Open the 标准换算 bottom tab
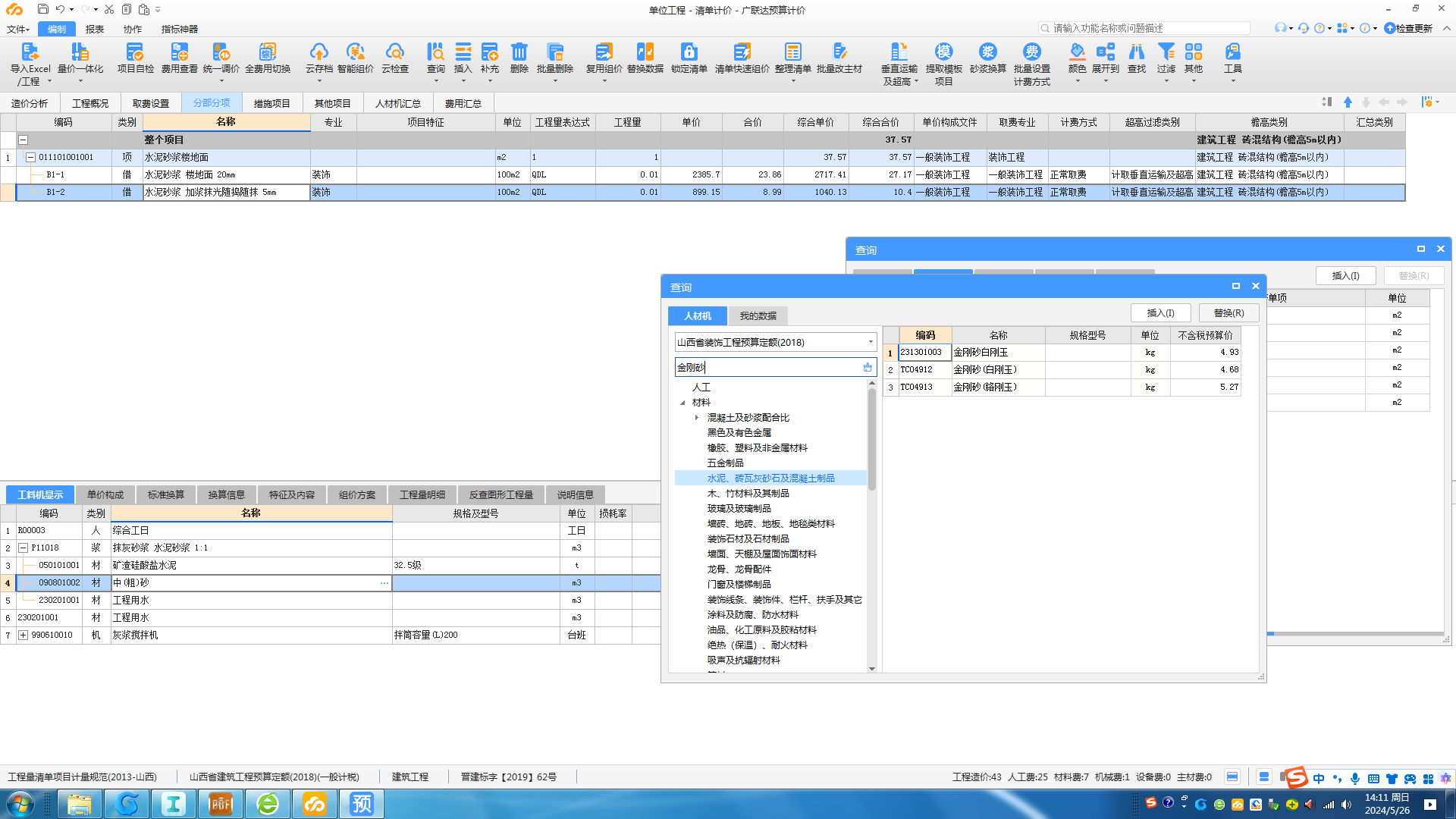 coord(166,494)
